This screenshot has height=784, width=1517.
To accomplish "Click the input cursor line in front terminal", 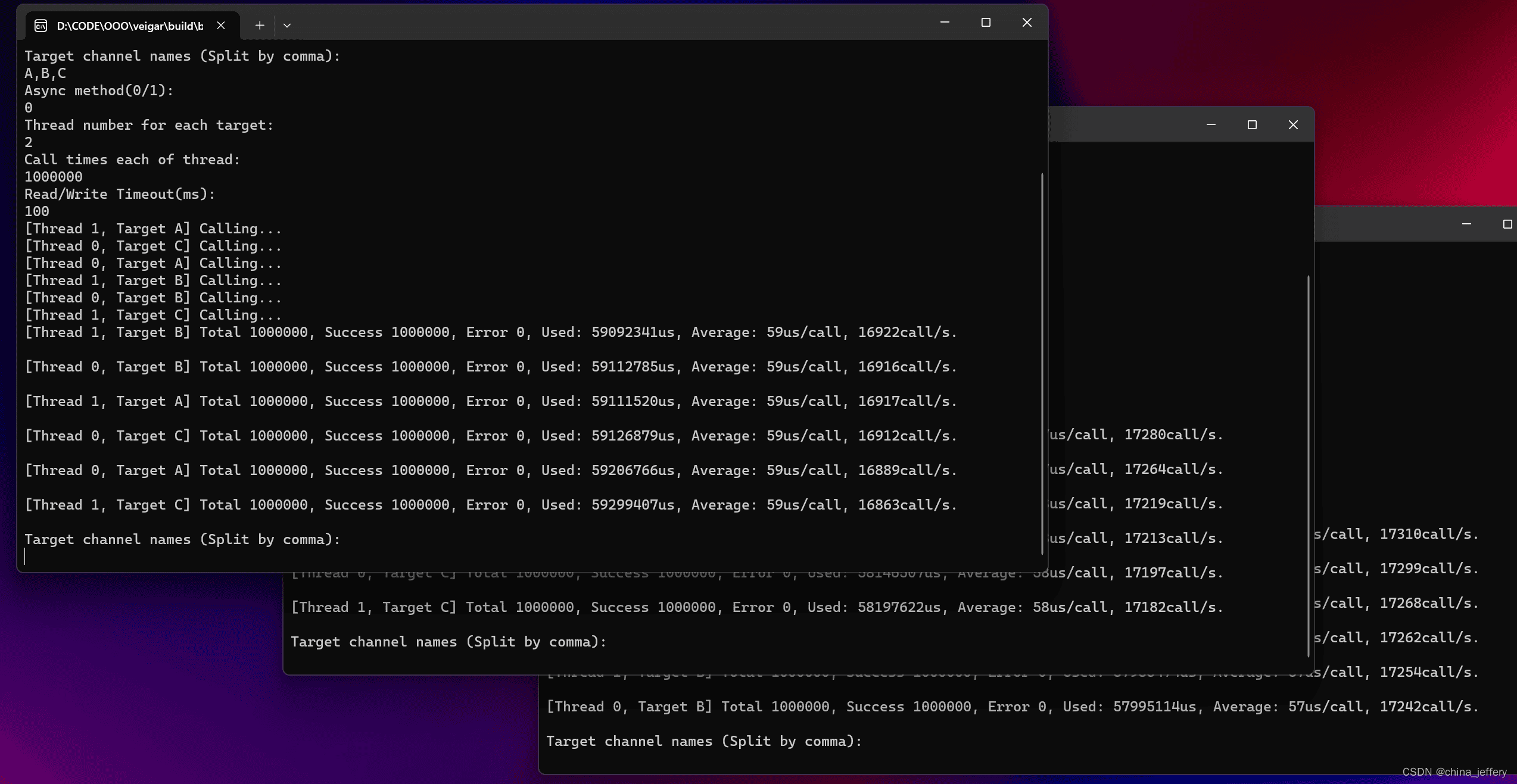I will point(25,557).
